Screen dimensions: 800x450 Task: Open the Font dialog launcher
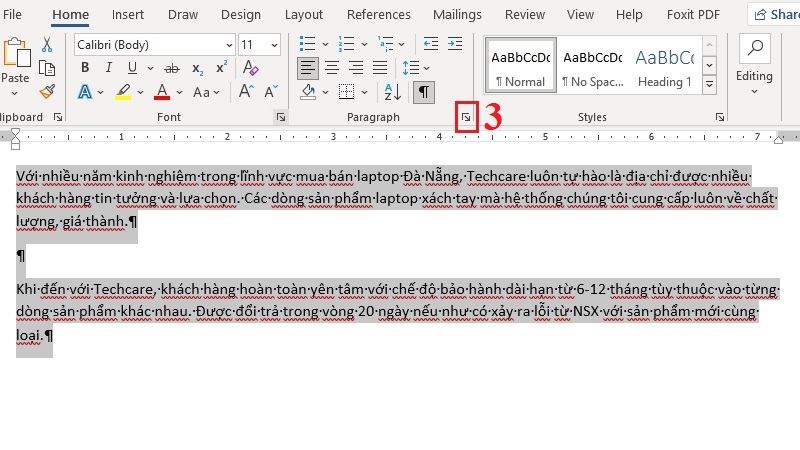tap(281, 117)
